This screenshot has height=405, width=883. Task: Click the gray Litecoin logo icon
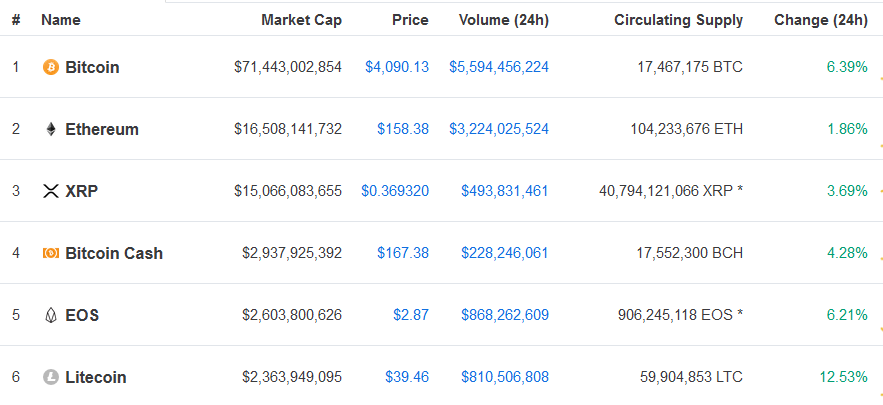pos(51,377)
